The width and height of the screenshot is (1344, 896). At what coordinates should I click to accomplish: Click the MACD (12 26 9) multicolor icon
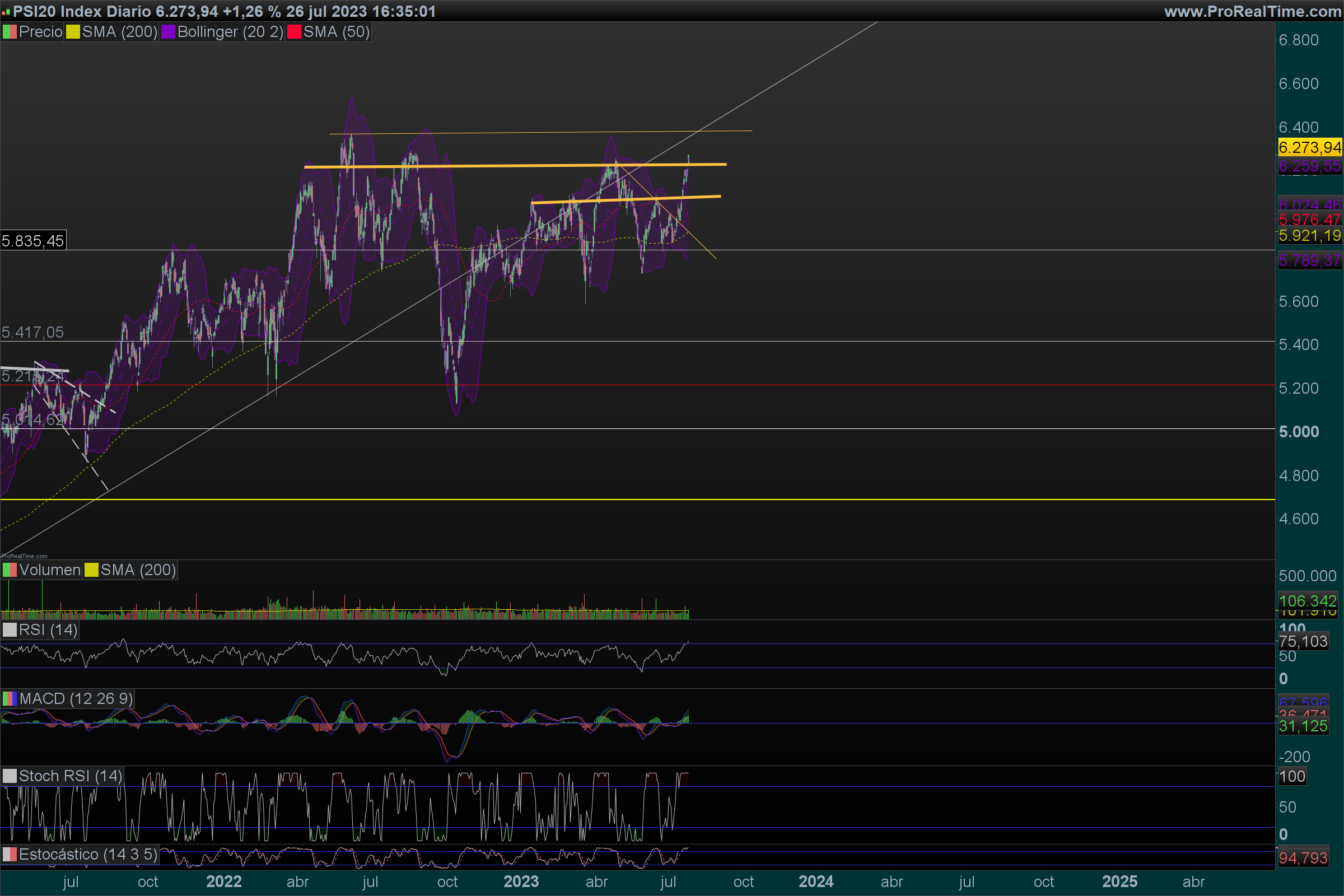pos(10,698)
